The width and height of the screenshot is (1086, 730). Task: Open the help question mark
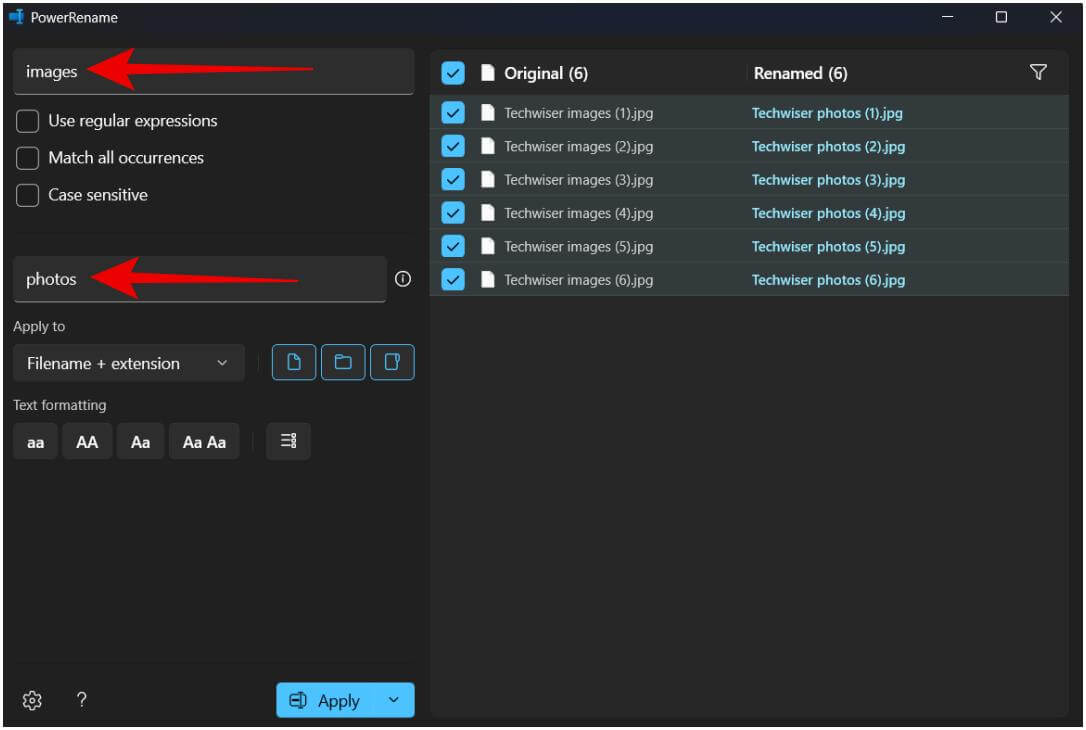[x=82, y=700]
